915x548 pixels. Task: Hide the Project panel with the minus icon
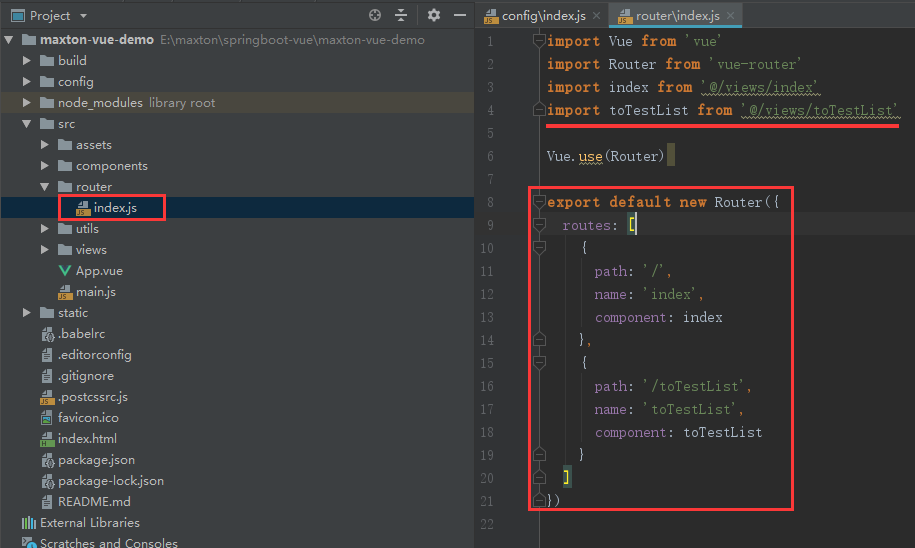point(460,16)
